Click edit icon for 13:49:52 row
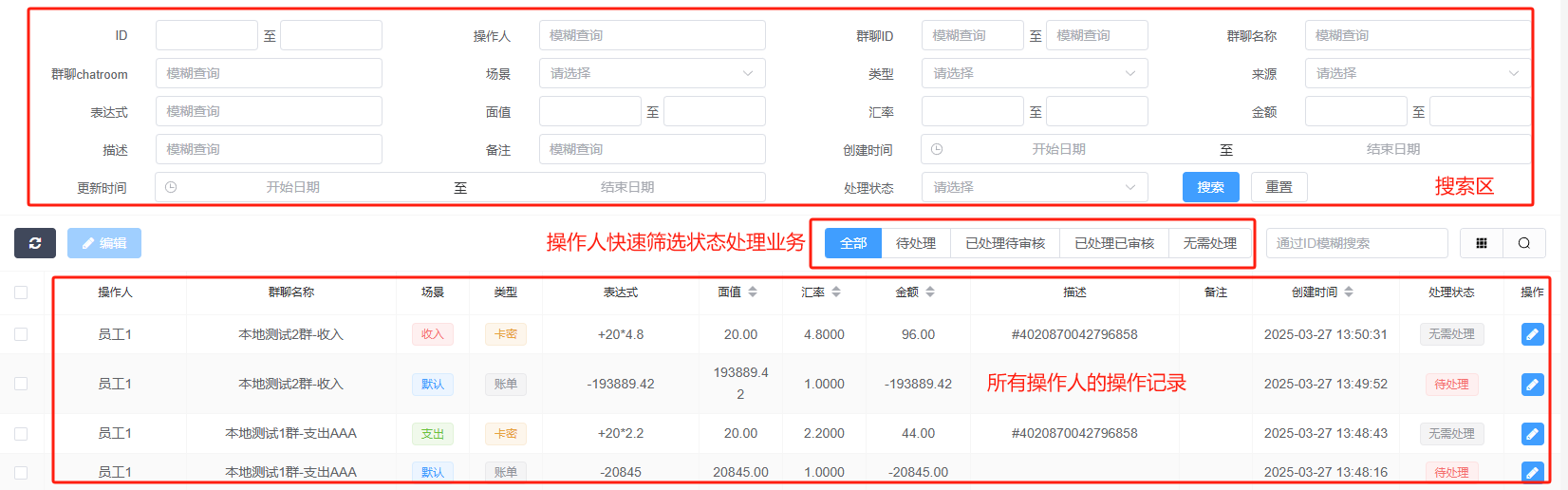 tap(1532, 385)
